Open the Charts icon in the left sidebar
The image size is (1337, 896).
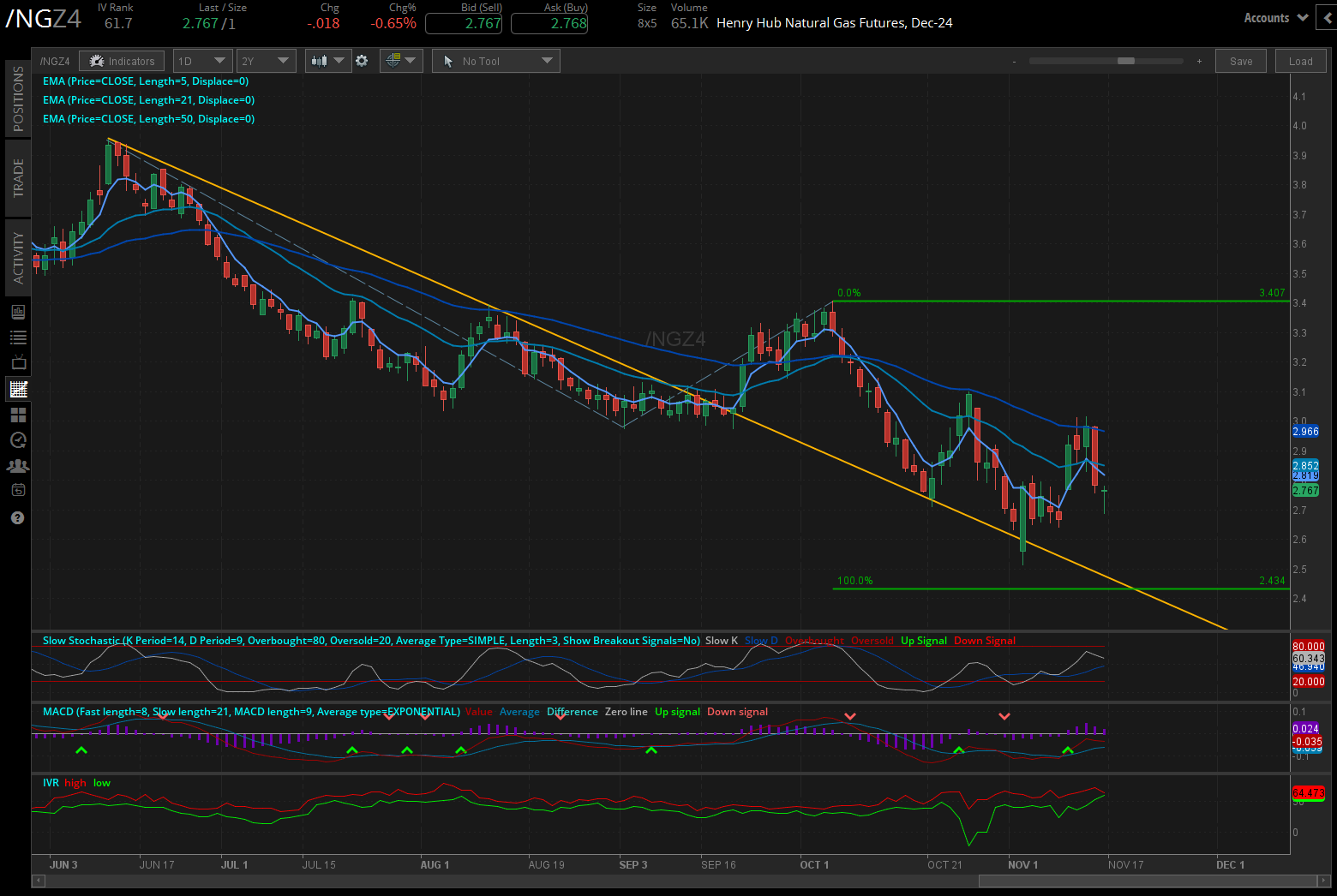pos(17,388)
